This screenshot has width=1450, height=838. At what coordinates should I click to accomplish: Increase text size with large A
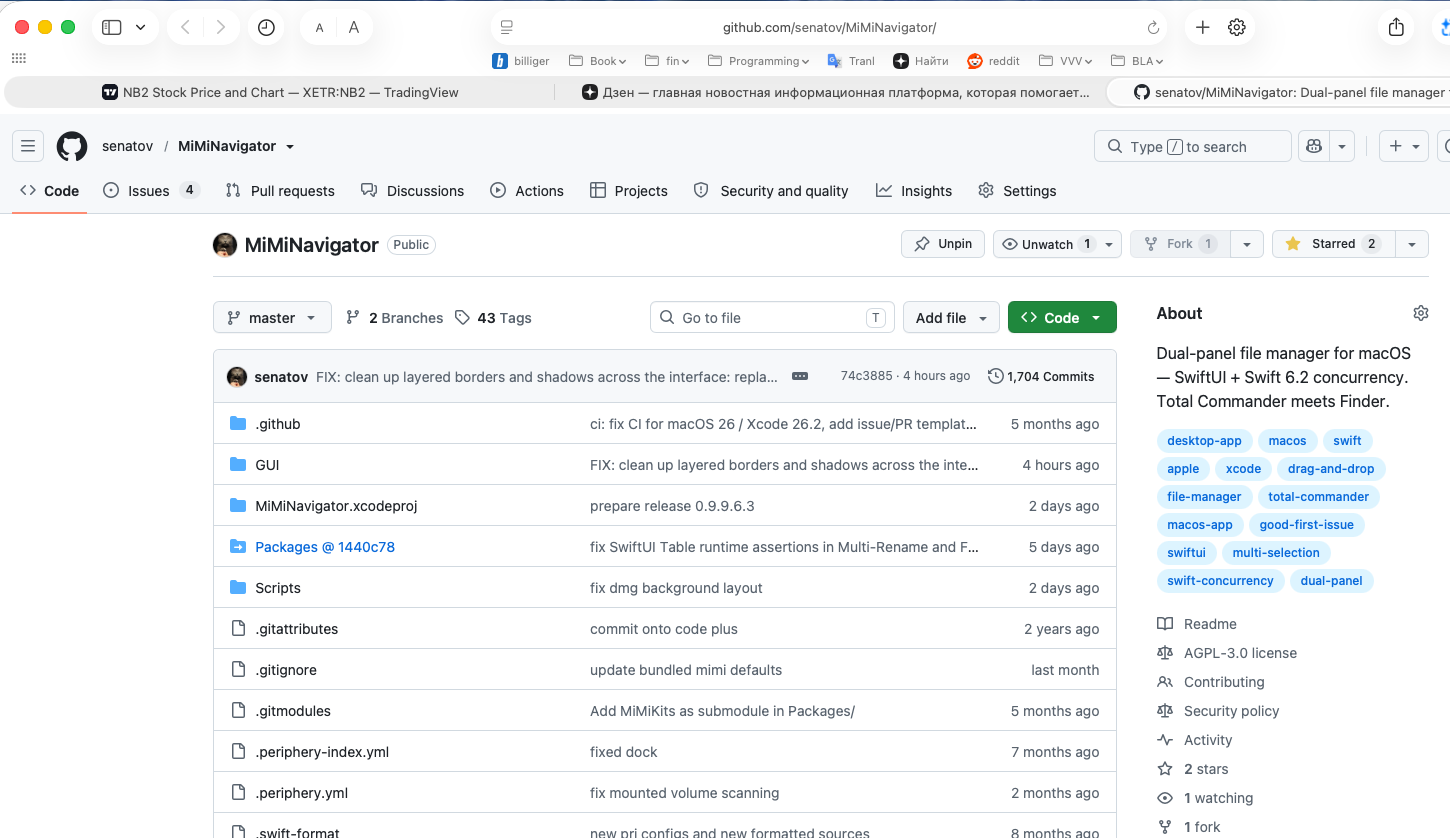point(354,28)
